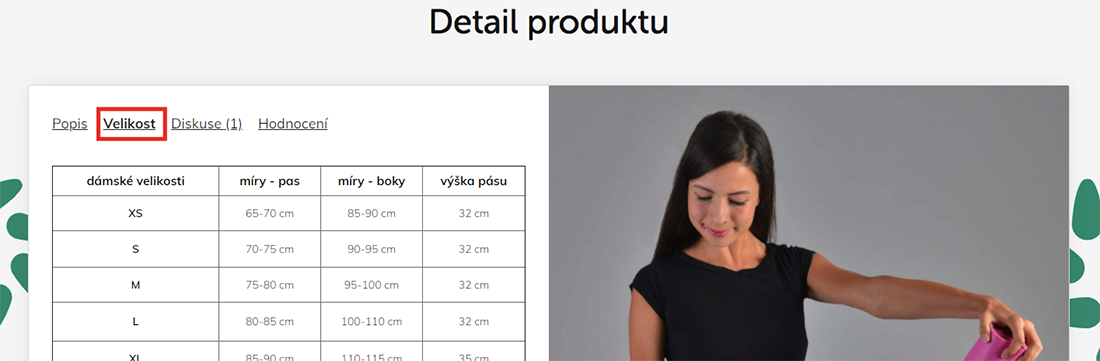The width and height of the screenshot is (1100, 361).
Task: Click the waist value '80-85 cm'
Action: pyautogui.click(x=269, y=322)
